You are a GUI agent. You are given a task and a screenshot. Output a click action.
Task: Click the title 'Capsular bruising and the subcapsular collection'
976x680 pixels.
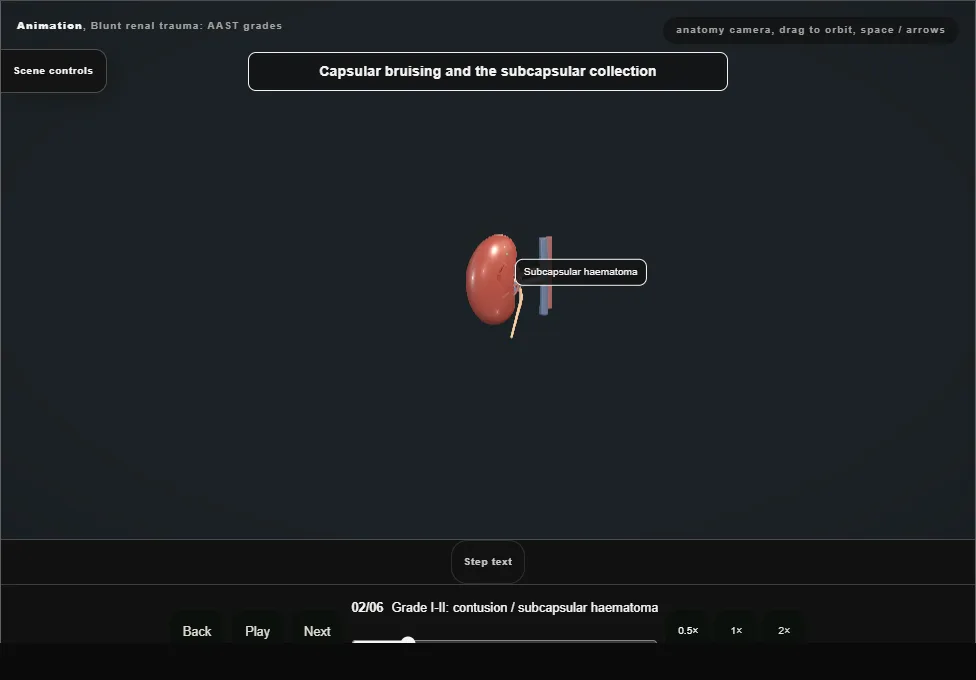point(487,72)
